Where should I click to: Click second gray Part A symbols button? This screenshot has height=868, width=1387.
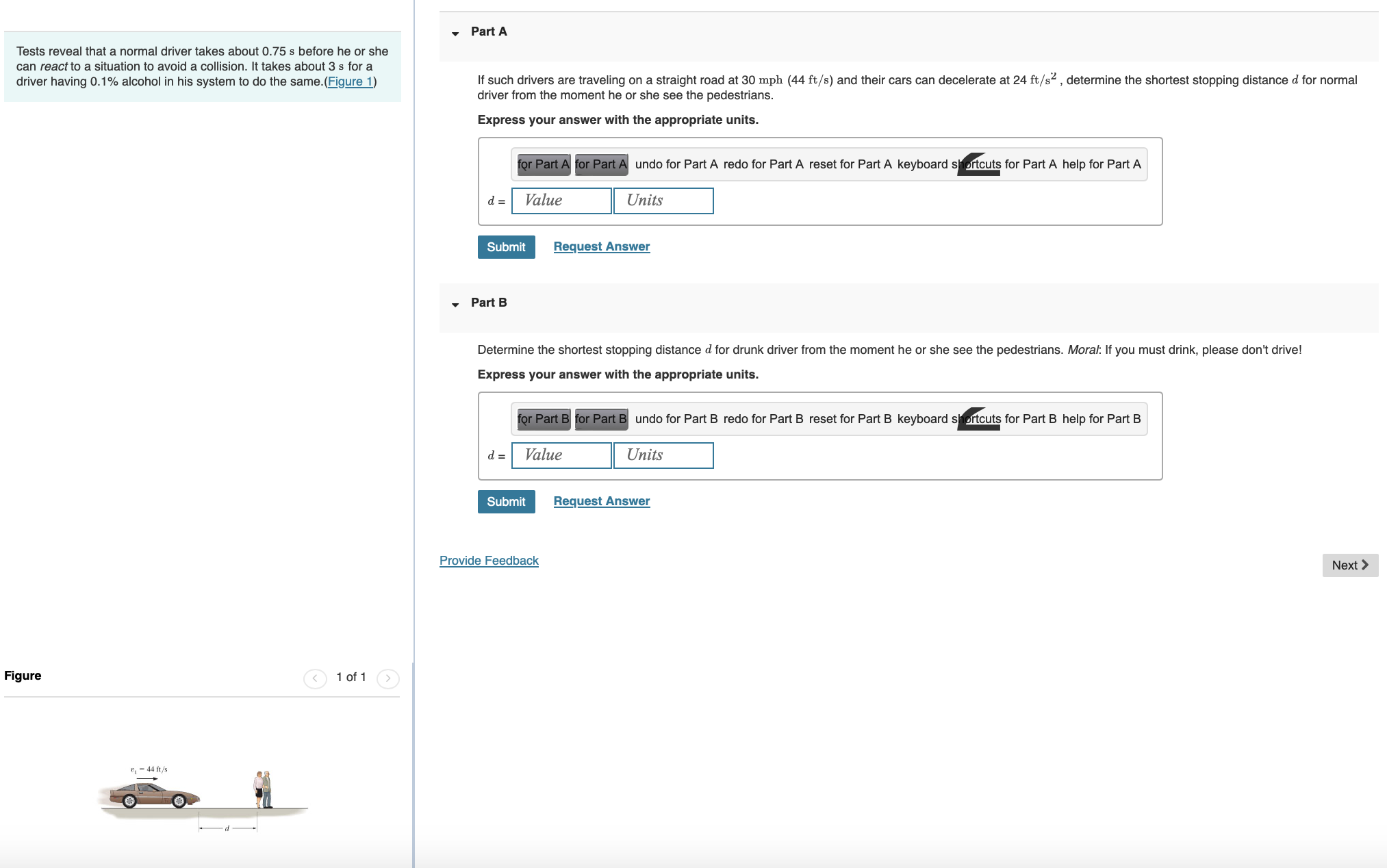(601, 164)
